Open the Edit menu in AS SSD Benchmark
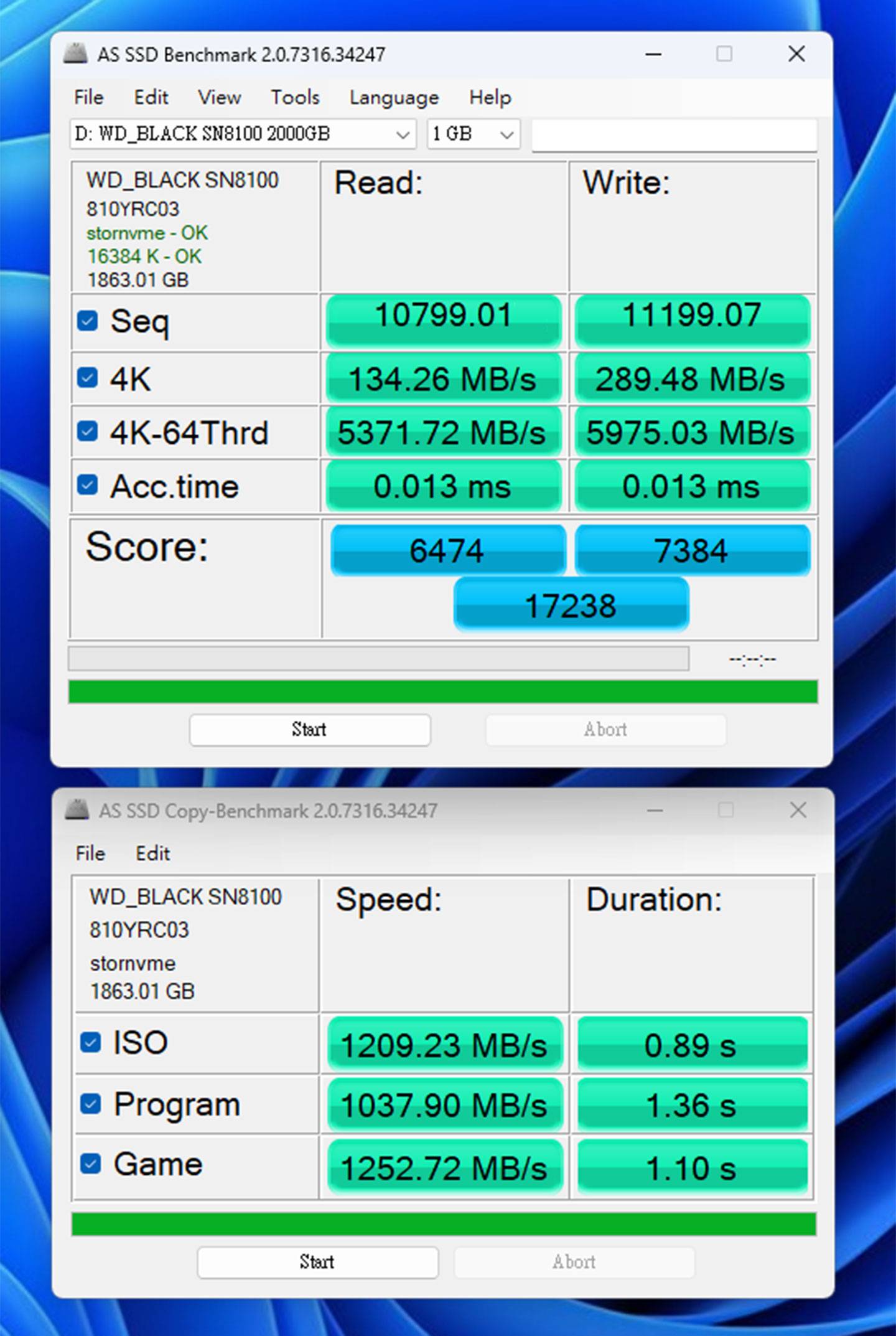 [x=151, y=97]
